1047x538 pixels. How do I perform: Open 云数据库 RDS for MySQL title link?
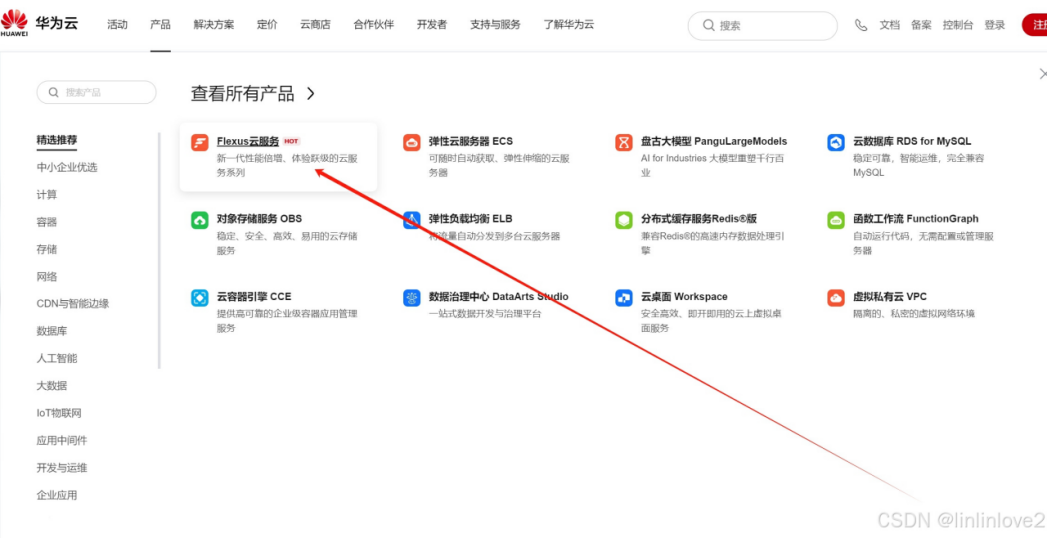pyautogui.click(x=912, y=142)
